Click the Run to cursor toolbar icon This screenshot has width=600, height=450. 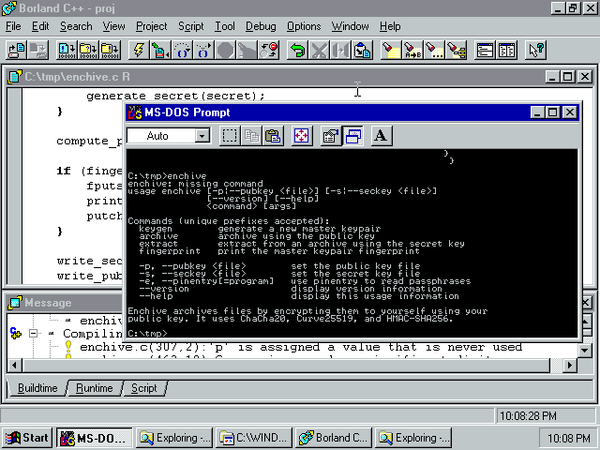160,50
